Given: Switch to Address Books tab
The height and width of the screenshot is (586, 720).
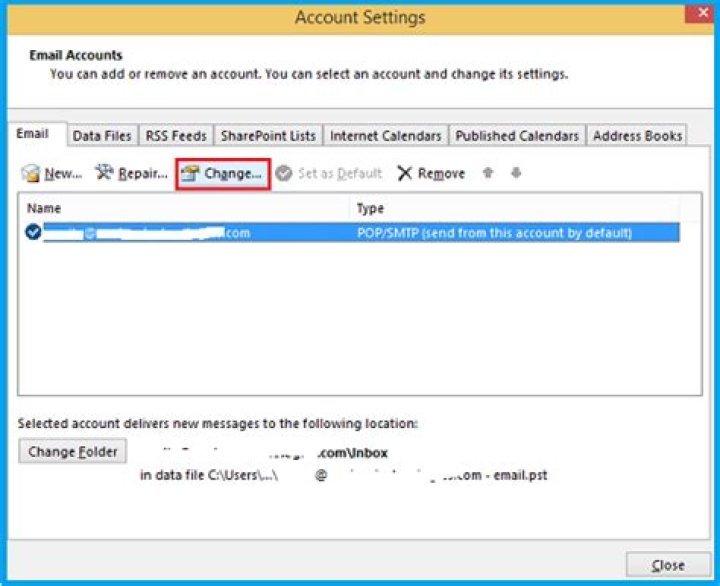Looking at the screenshot, I should point(637,136).
